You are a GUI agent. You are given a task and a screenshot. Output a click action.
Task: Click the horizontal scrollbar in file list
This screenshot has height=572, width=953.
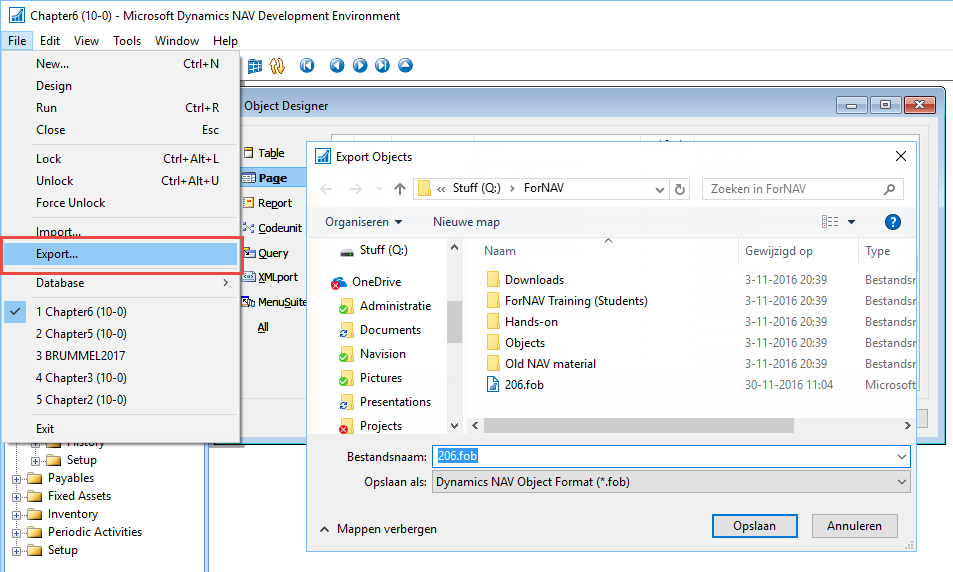(x=639, y=426)
